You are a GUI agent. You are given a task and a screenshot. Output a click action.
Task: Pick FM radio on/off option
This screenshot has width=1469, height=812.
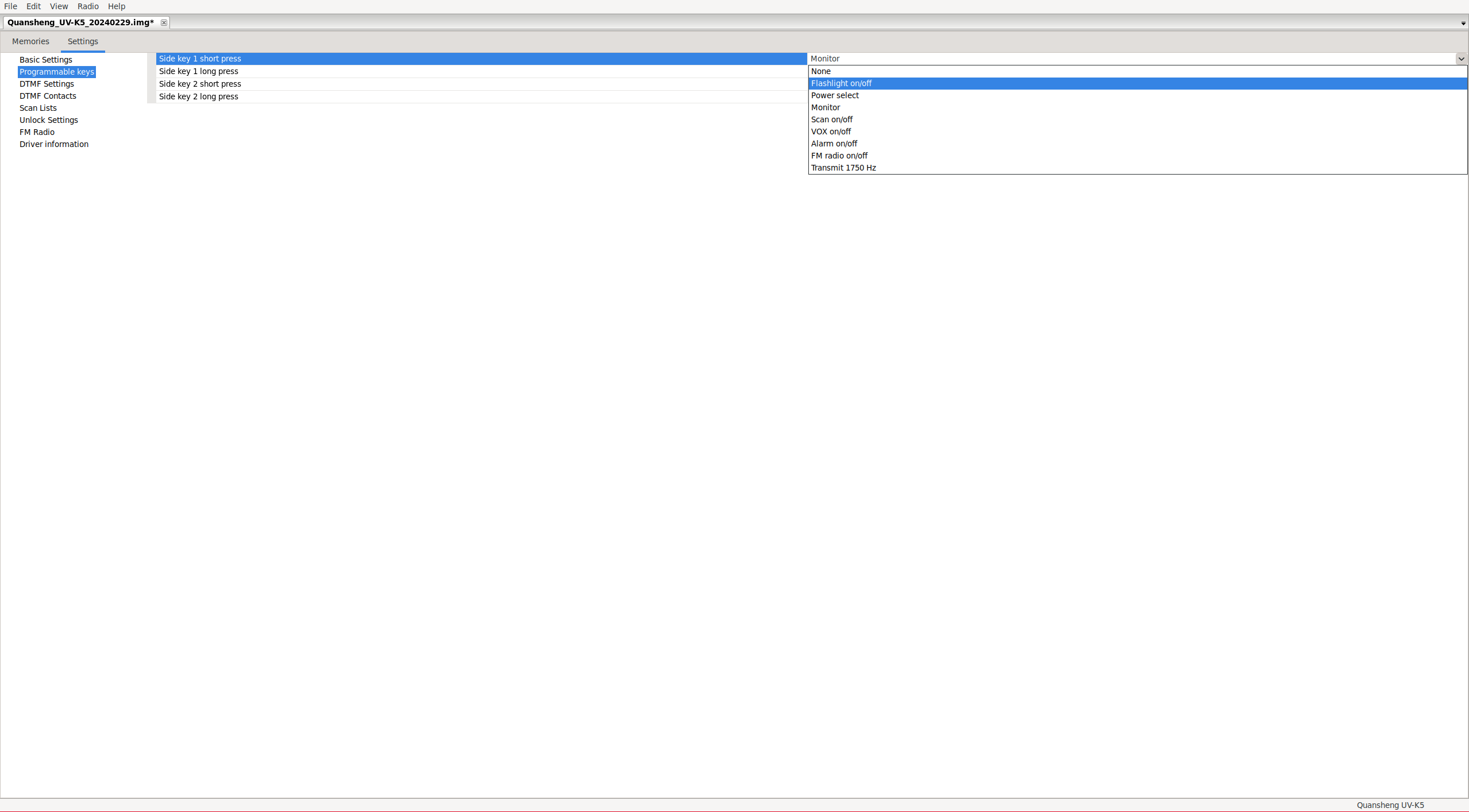pos(839,156)
